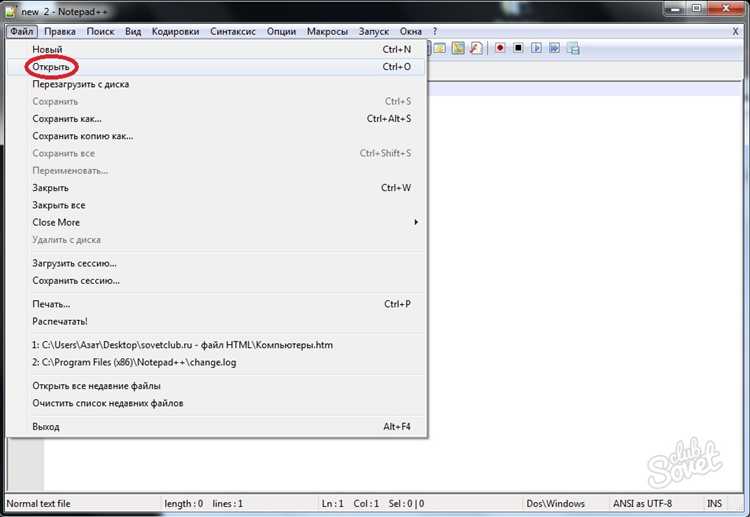Click the yellow icon at the toolbar's left edge
Viewport: 750px width, 517px height.
[440, 48]
